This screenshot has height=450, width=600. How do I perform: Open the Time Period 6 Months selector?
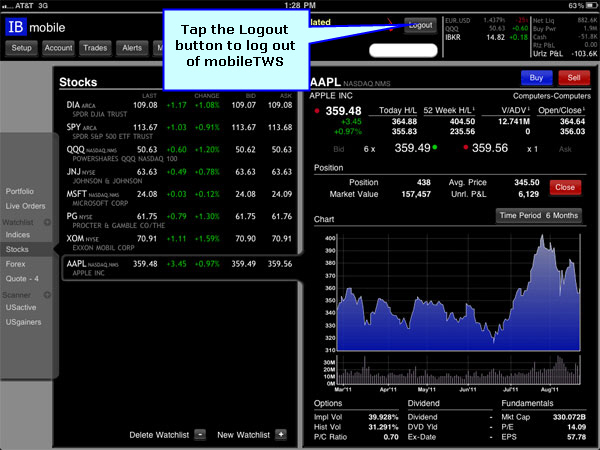point(539,216)
